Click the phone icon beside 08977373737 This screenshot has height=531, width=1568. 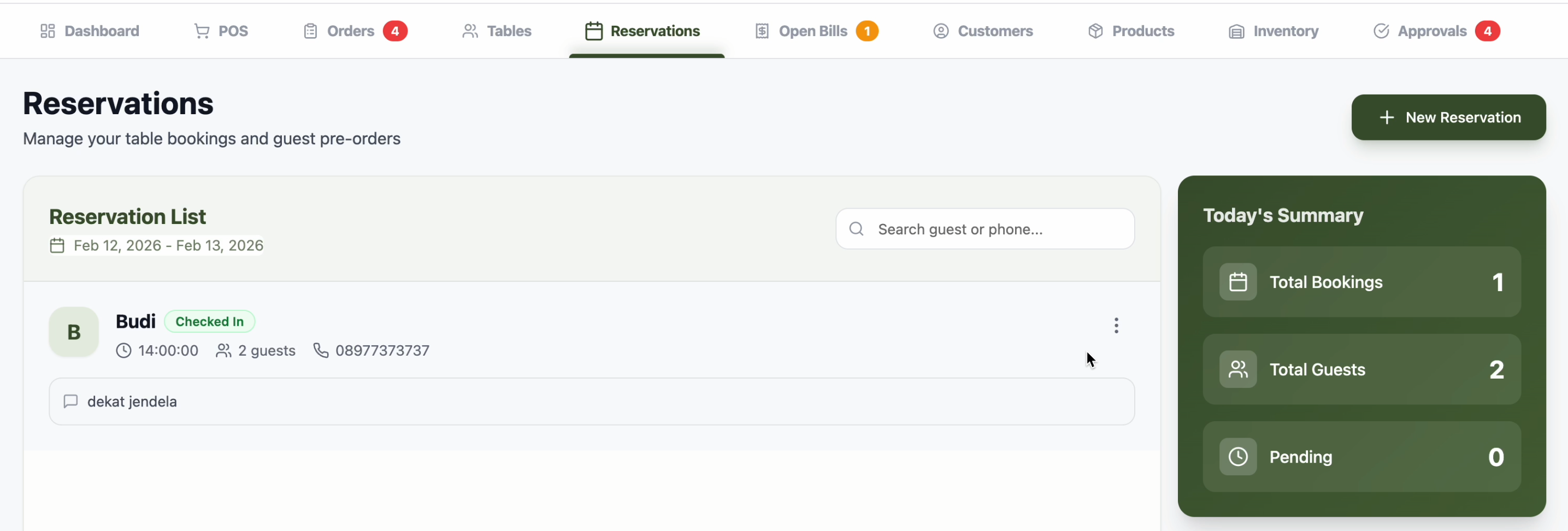[321, 351]
